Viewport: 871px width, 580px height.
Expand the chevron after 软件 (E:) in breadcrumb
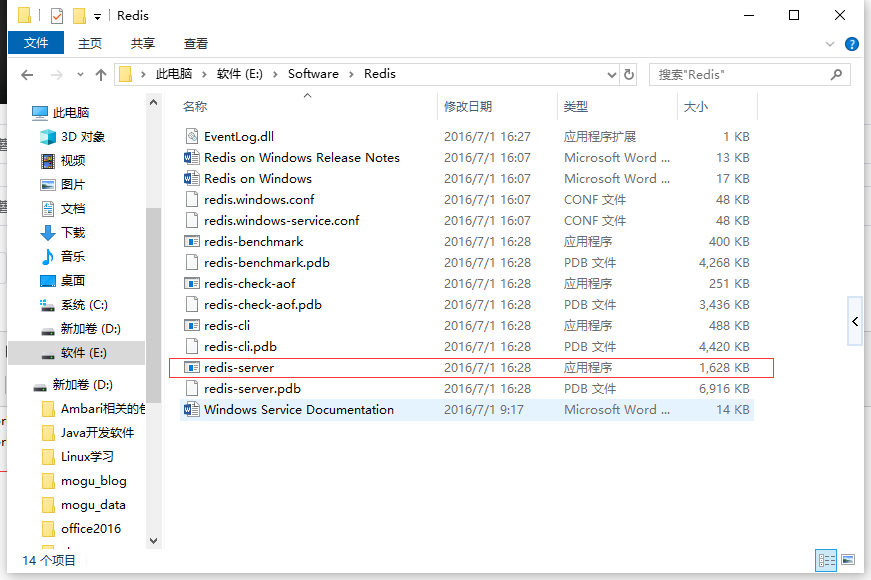click(276, 74)
